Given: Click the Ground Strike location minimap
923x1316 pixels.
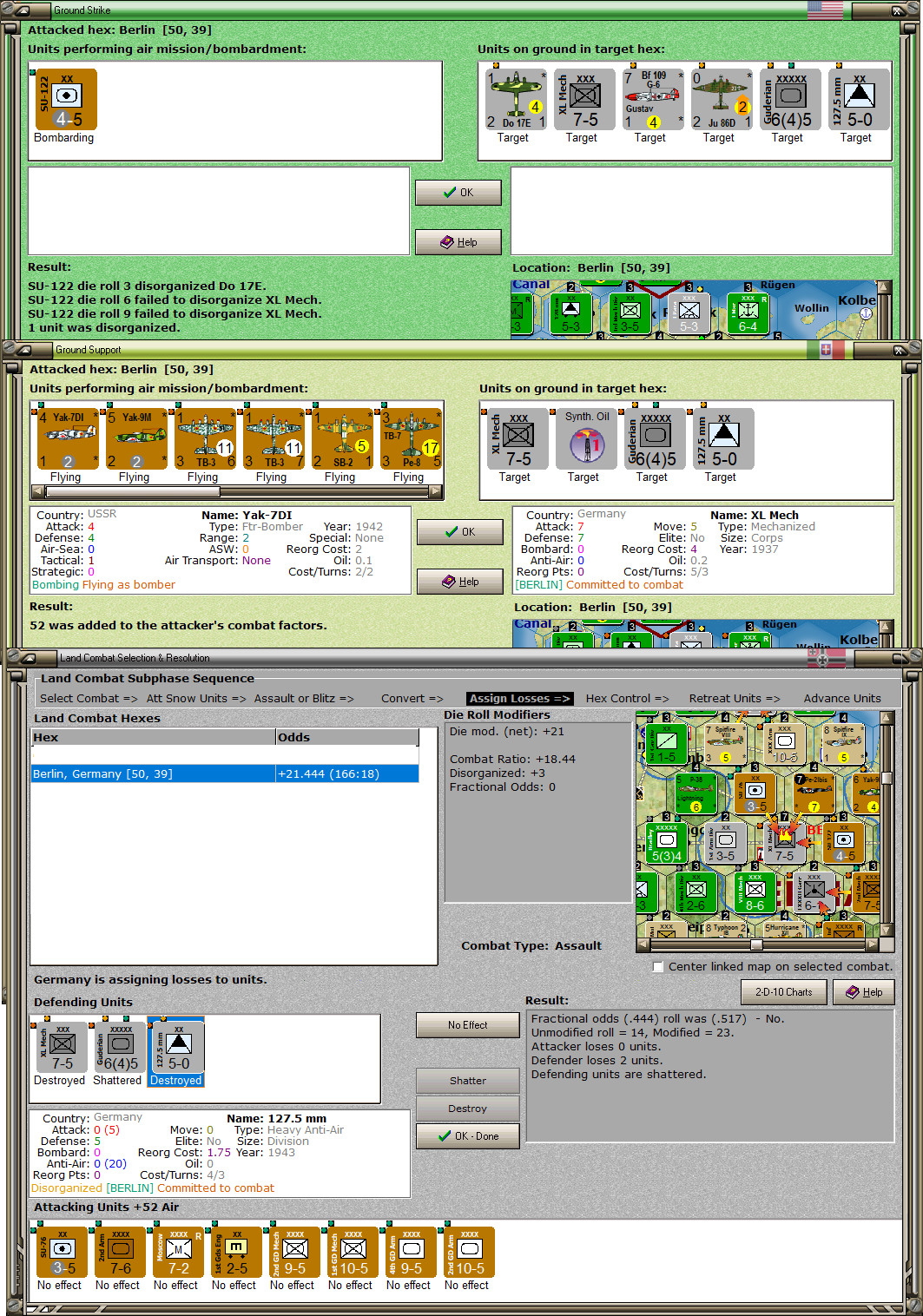Looking at the screenshot, I should [694, 308].
